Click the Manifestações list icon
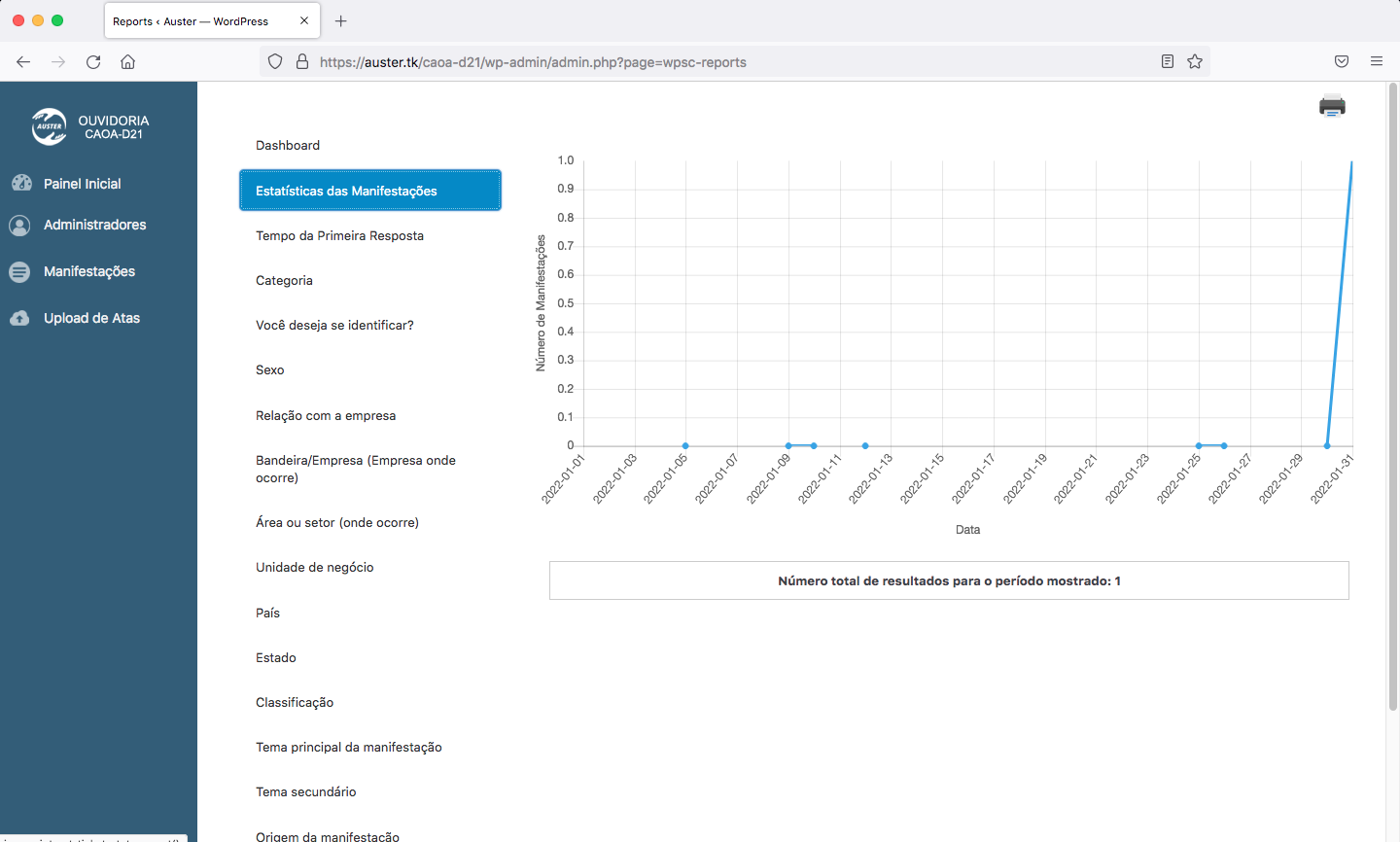The height and width of the screenshot is (842, 1400). pyautogui.click(x=19, y=272)
